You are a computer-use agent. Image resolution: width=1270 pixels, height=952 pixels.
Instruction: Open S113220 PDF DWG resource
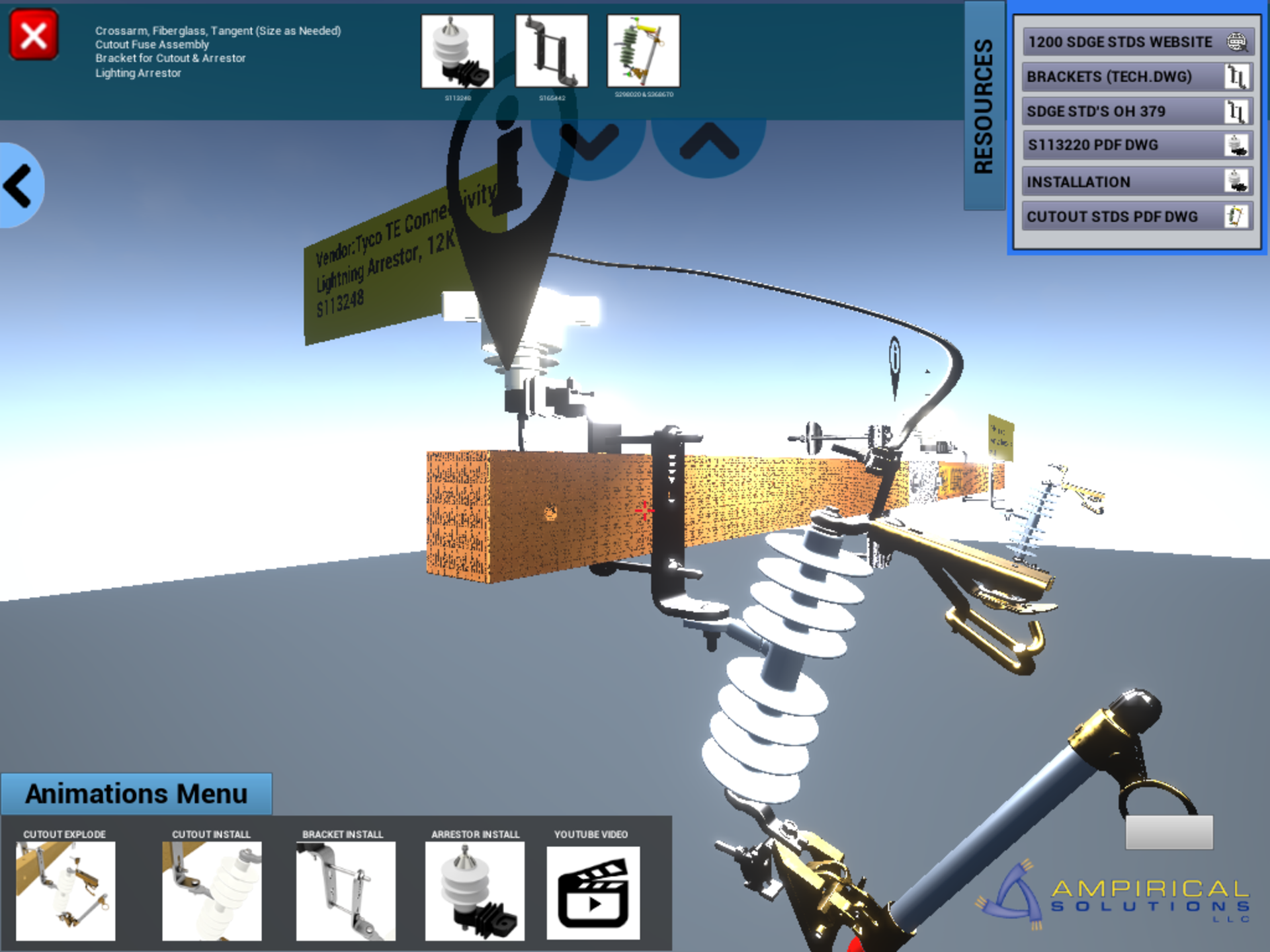click(x=1137, y=145)
